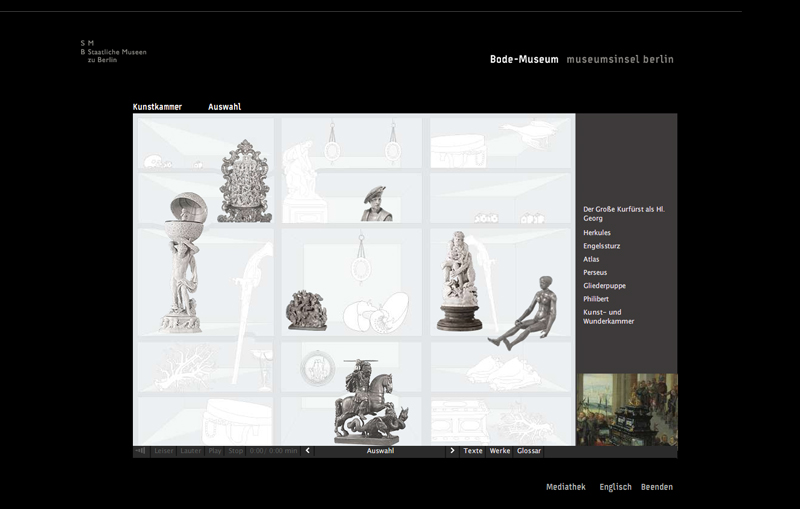Click the Kunstkammer breadcrumb heading
Viewport: 800px width, 509px height.
point(157,107)
